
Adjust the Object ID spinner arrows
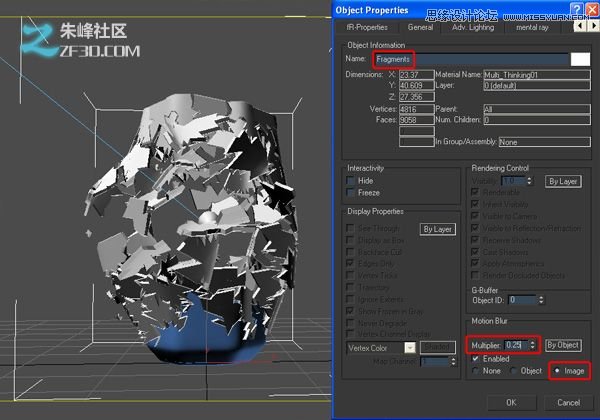(x=541, y=300)
